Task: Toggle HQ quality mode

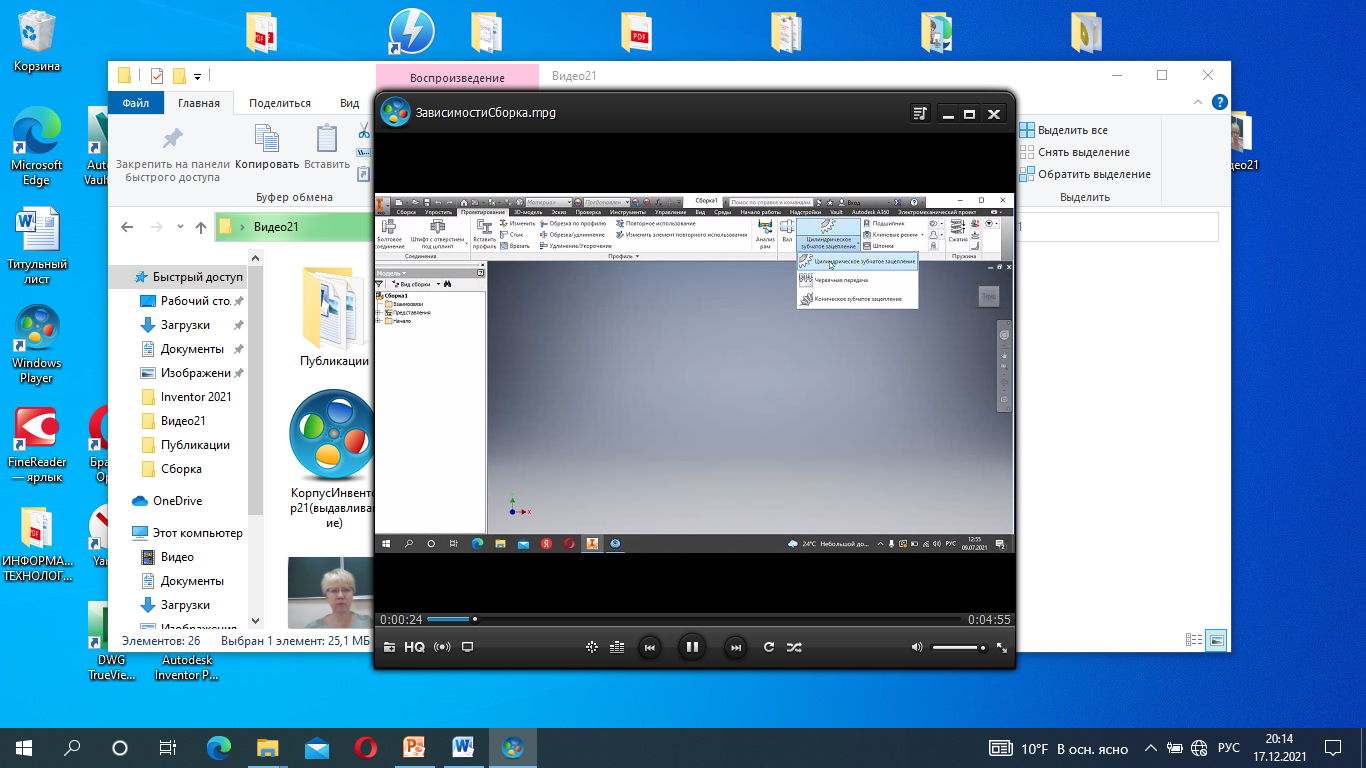Action: point(414,647)
